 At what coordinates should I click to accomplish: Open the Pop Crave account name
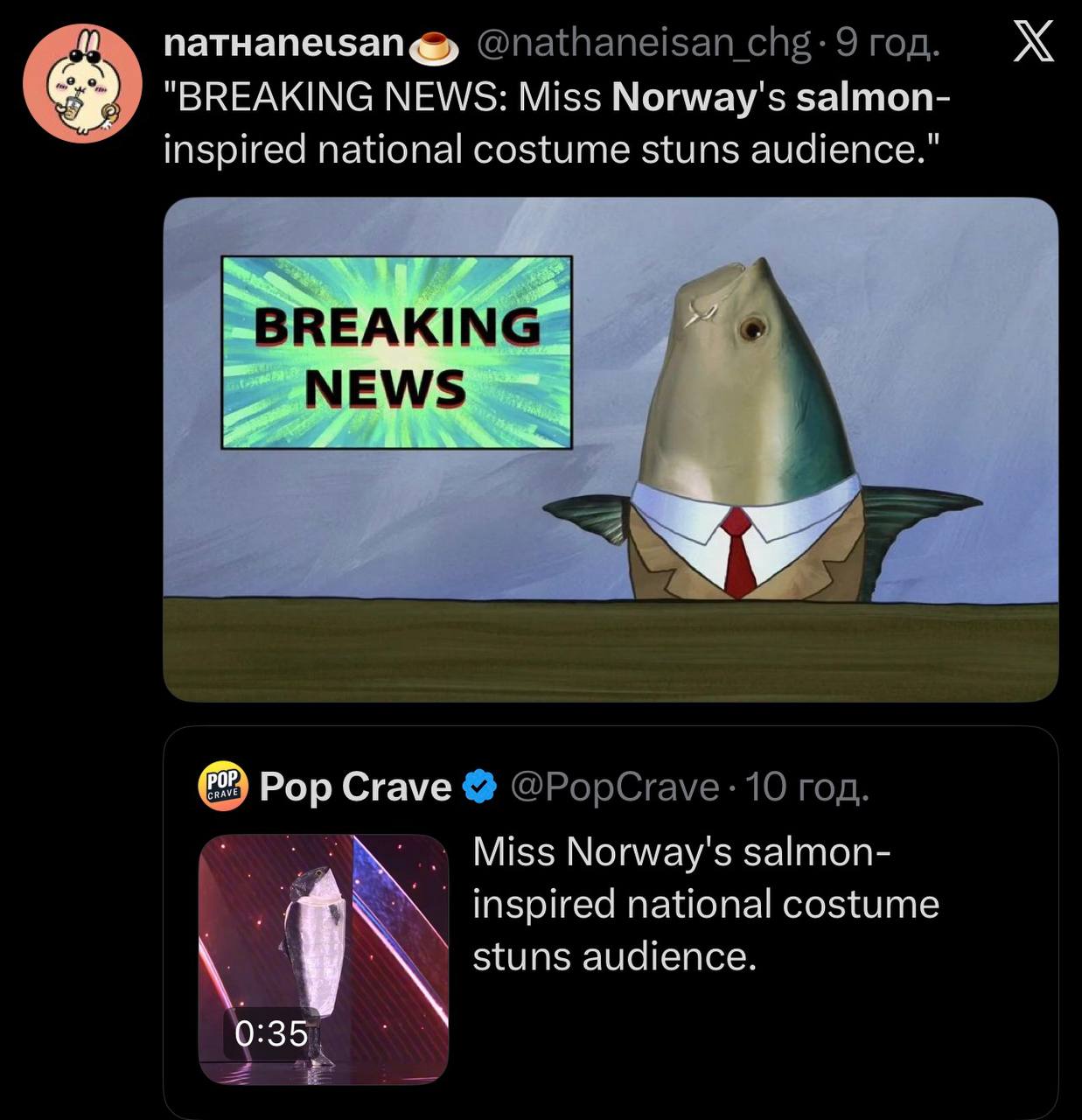click(355, 787)
